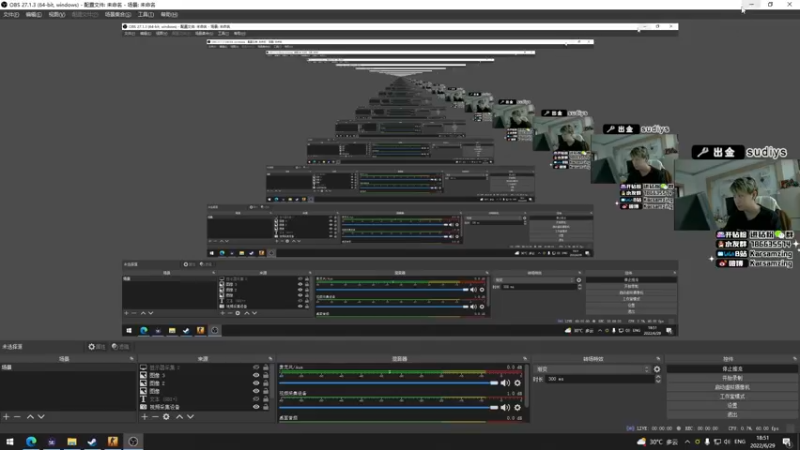Open the 视图 menu

point(57,15)
